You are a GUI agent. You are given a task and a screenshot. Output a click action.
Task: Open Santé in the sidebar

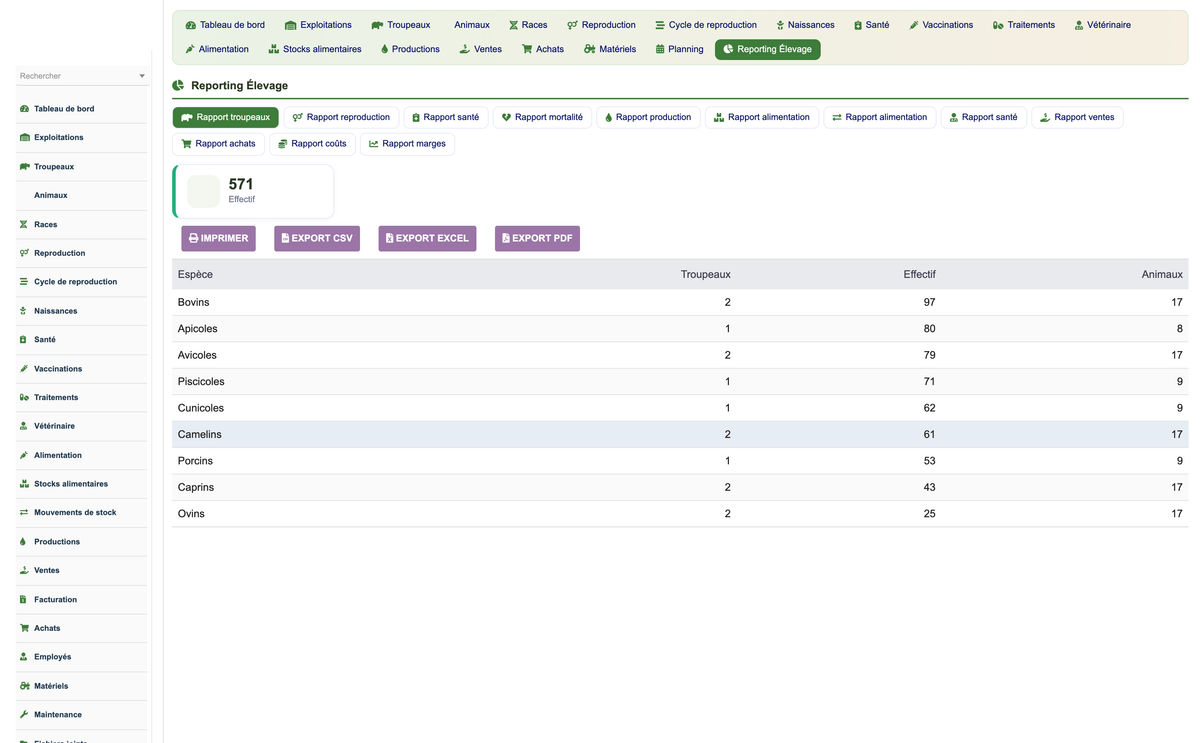pos(82,340)
